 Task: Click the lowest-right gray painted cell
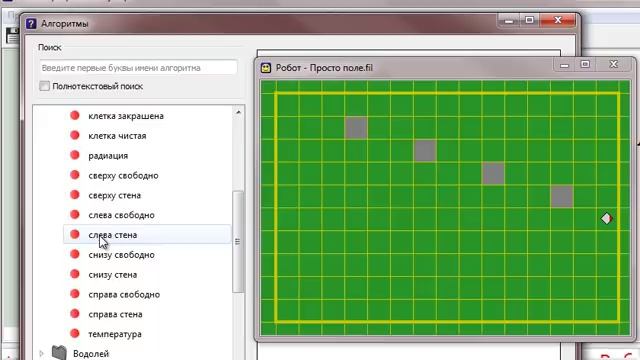(562, 197)
